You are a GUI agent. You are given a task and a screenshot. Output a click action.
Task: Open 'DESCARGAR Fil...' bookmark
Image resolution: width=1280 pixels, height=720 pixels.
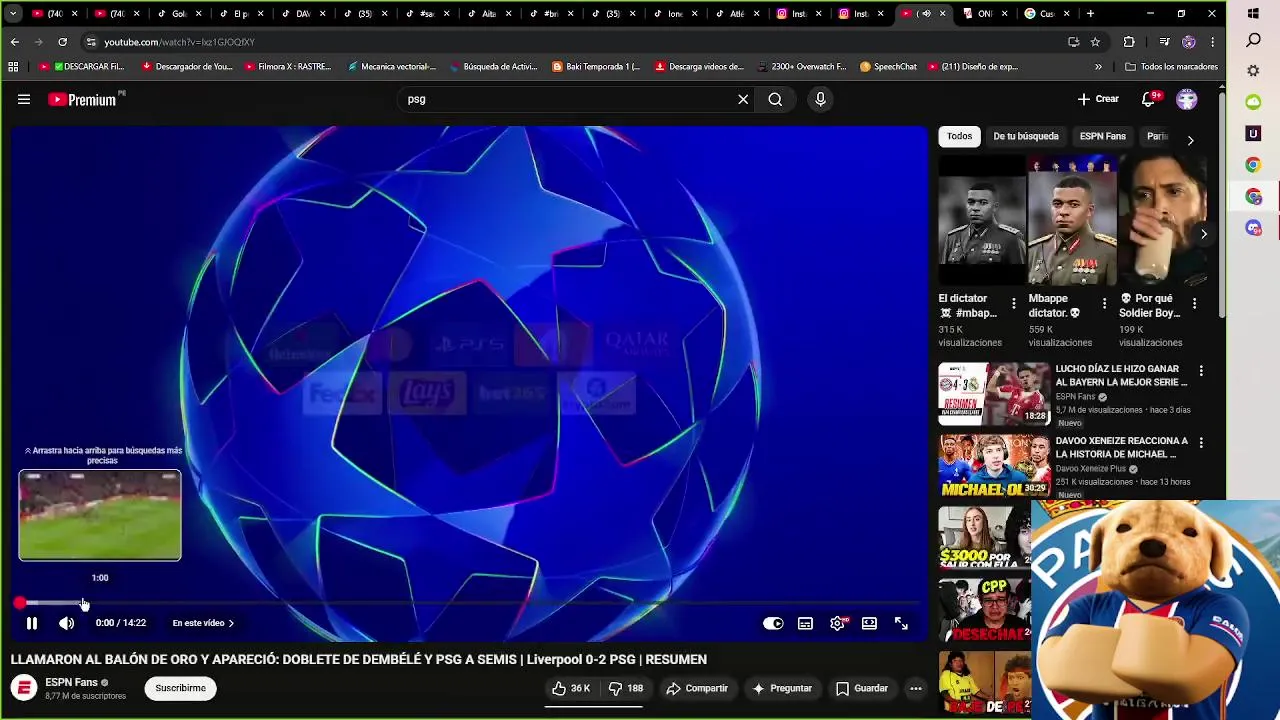[82, 66]
